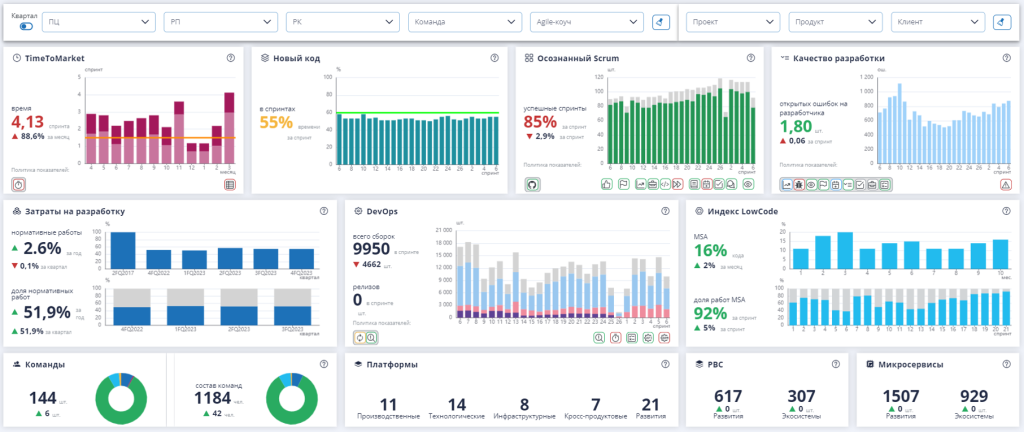Expand the Agile-коуч dropdown
This screenshot has height=432, width=1024.
point(587,22)
